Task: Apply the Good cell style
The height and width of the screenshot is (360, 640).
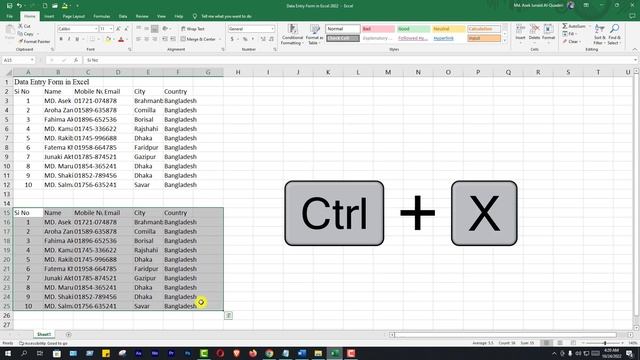Action: pyautogui.click(x=413, y=29)
